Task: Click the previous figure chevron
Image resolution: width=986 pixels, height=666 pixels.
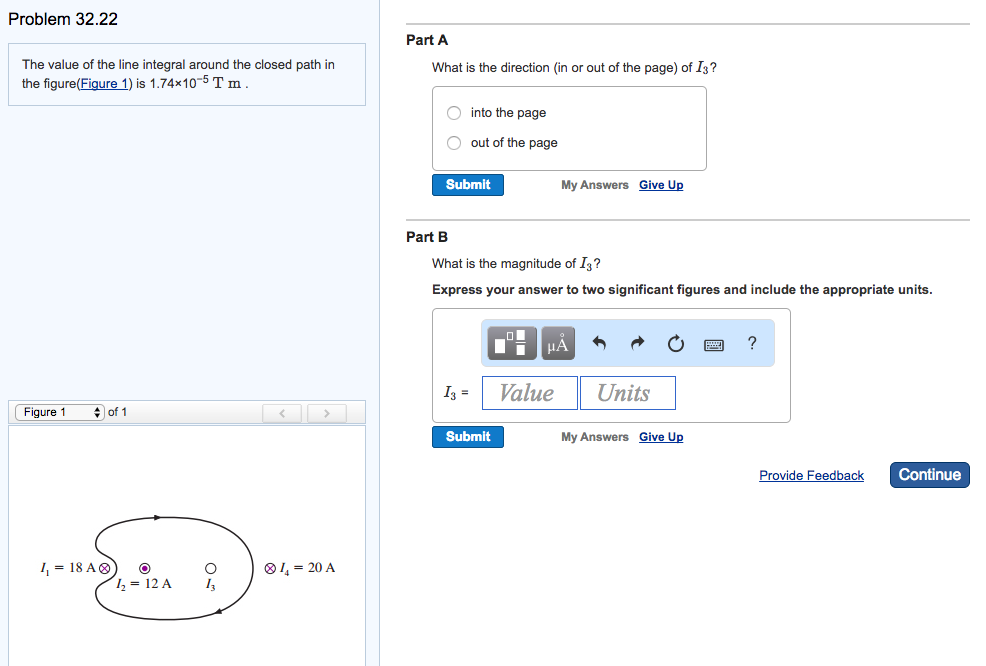Action: (x=282, y=412)
